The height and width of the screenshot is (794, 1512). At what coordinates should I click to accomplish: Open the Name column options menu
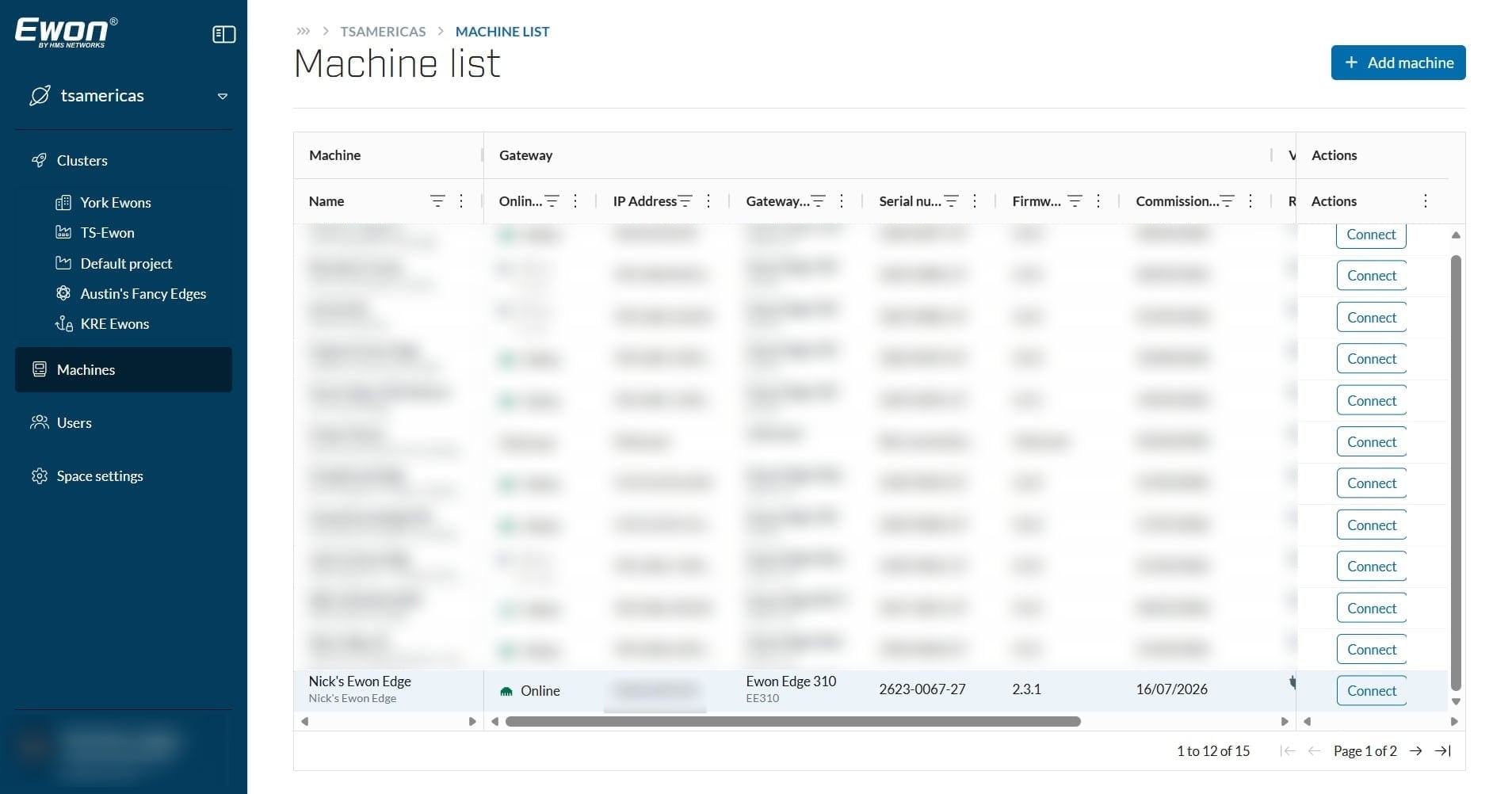461,201
